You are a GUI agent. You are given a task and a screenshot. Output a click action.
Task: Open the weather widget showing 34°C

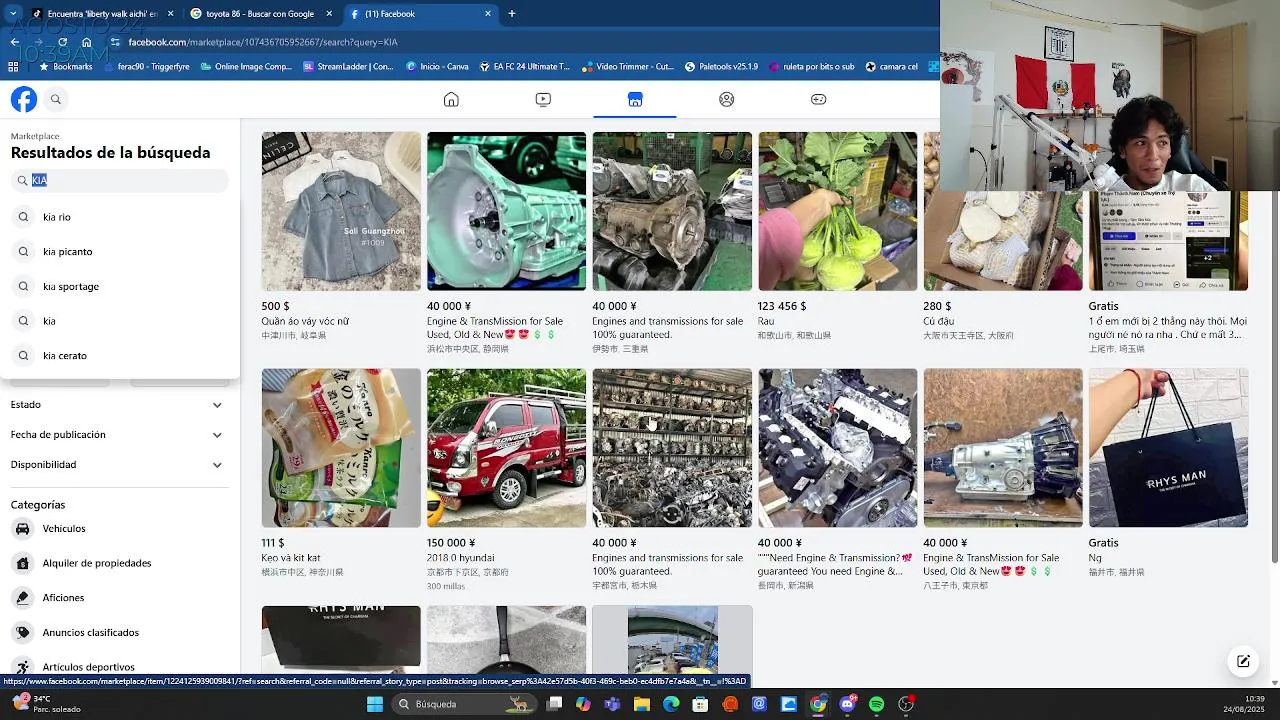click(x=46, y=704)
